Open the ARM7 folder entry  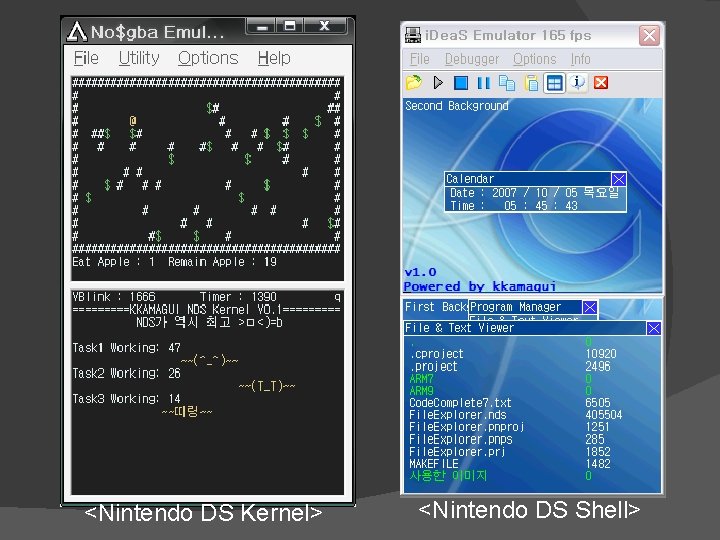click(422, 379)
